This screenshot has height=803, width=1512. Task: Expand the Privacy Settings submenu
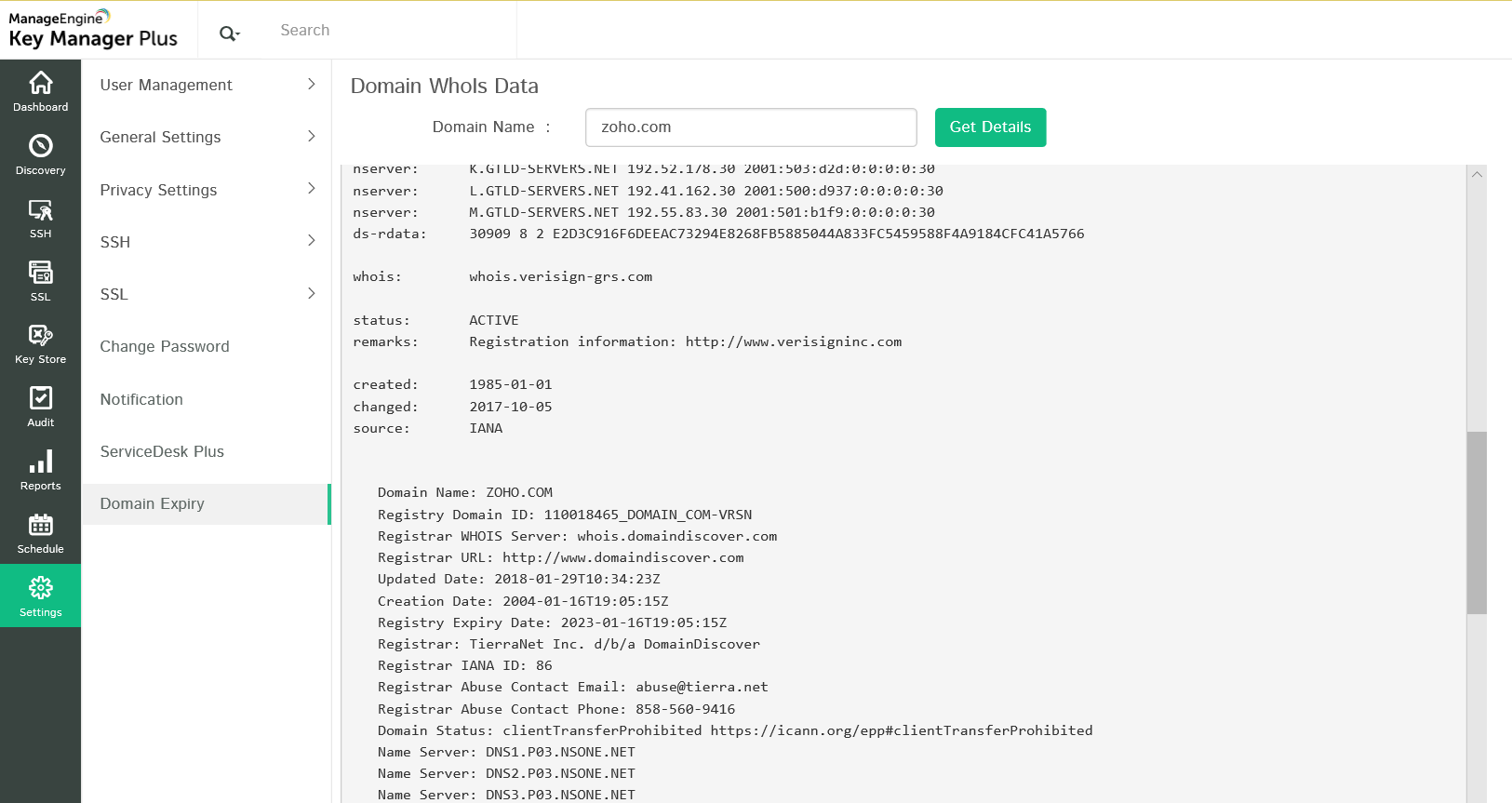point(311,189)
